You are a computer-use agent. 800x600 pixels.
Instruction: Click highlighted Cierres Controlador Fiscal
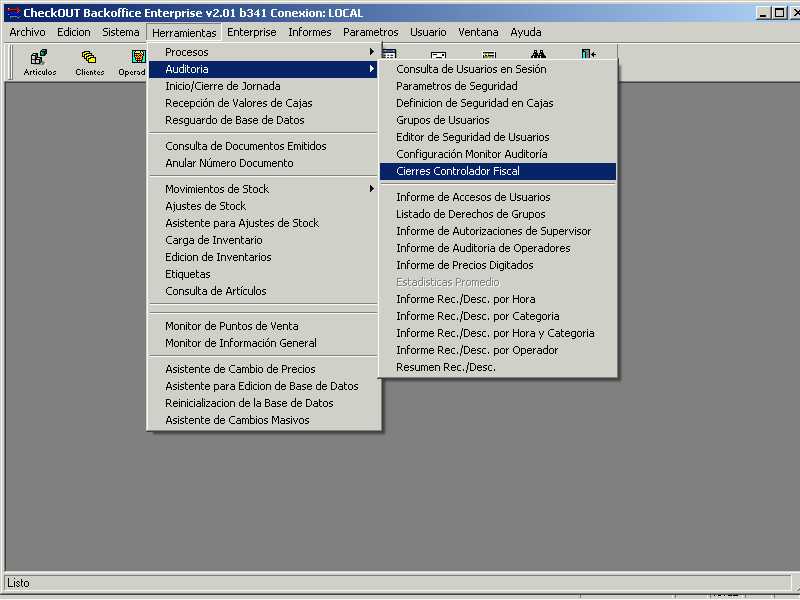tap(498, 171)
